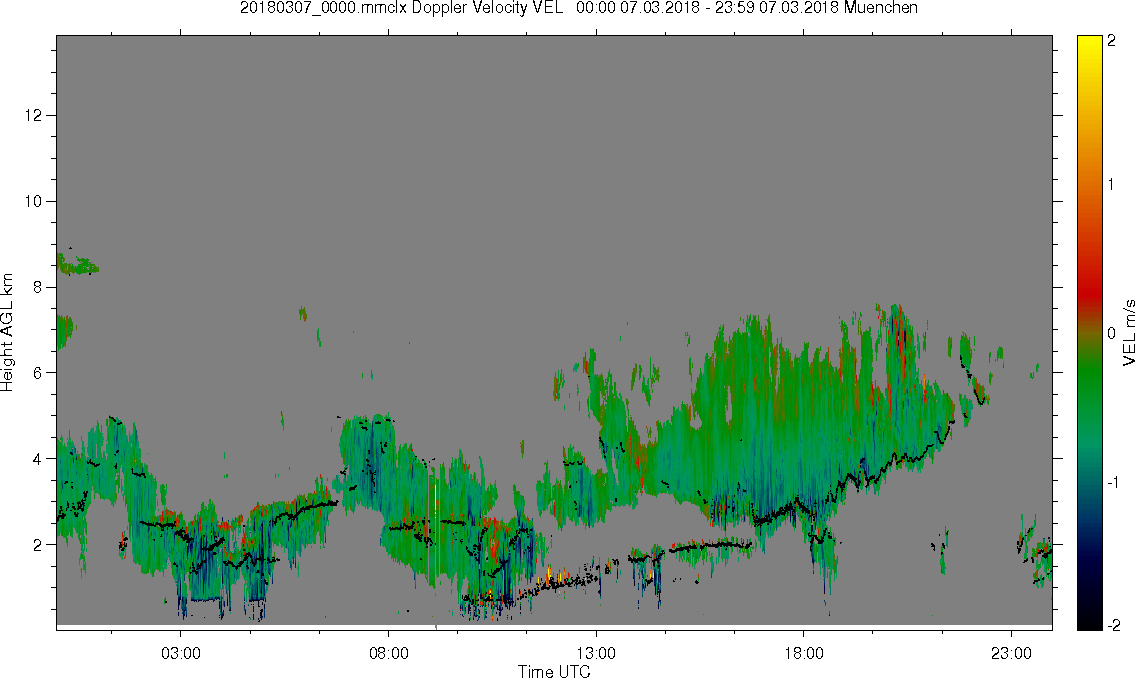Viewport: 1135px width, 678px height.
Task: Click the height tick label 10
Action: pos(33,201)
